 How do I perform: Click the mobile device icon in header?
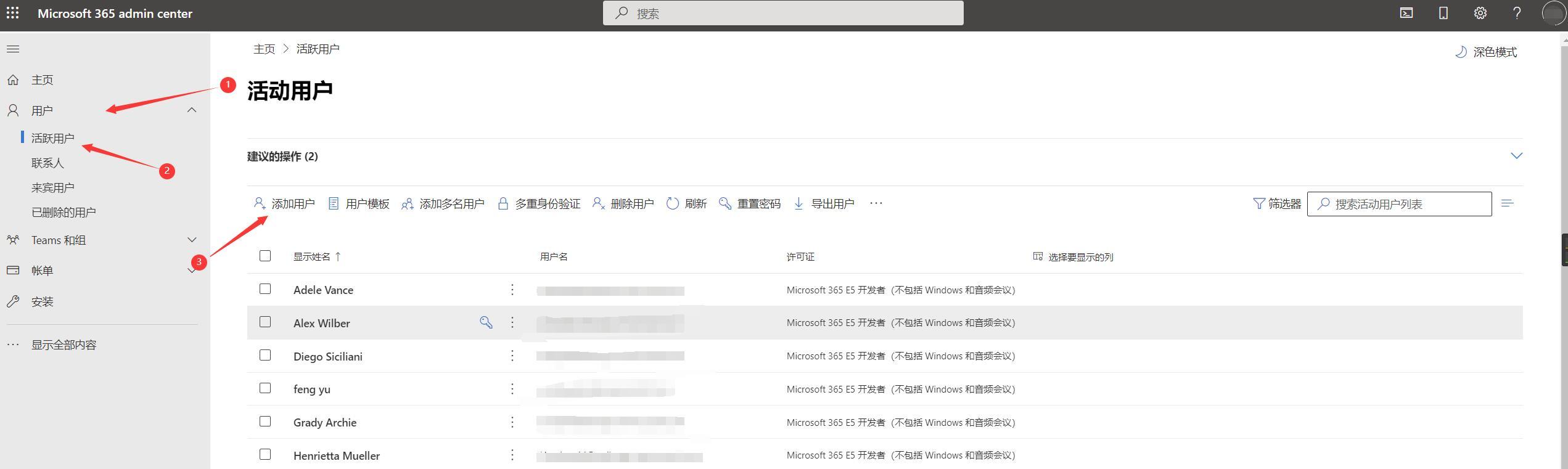(x=1443, y=13)
